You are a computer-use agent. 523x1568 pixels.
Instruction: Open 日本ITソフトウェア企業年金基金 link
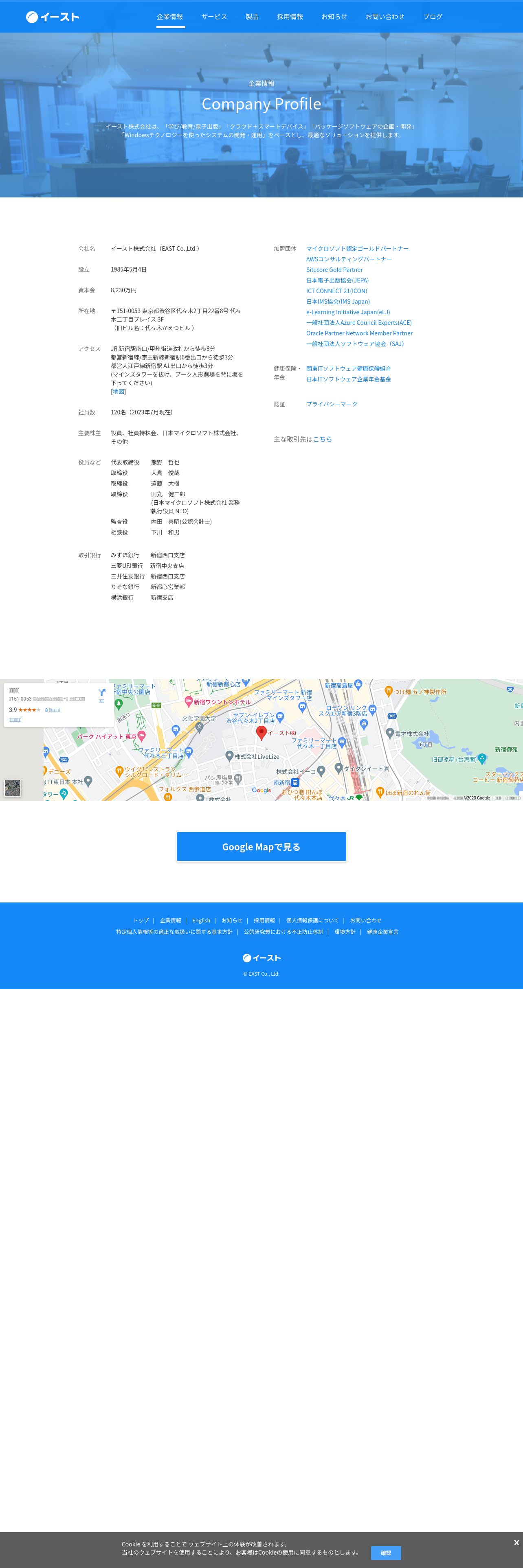349,379
